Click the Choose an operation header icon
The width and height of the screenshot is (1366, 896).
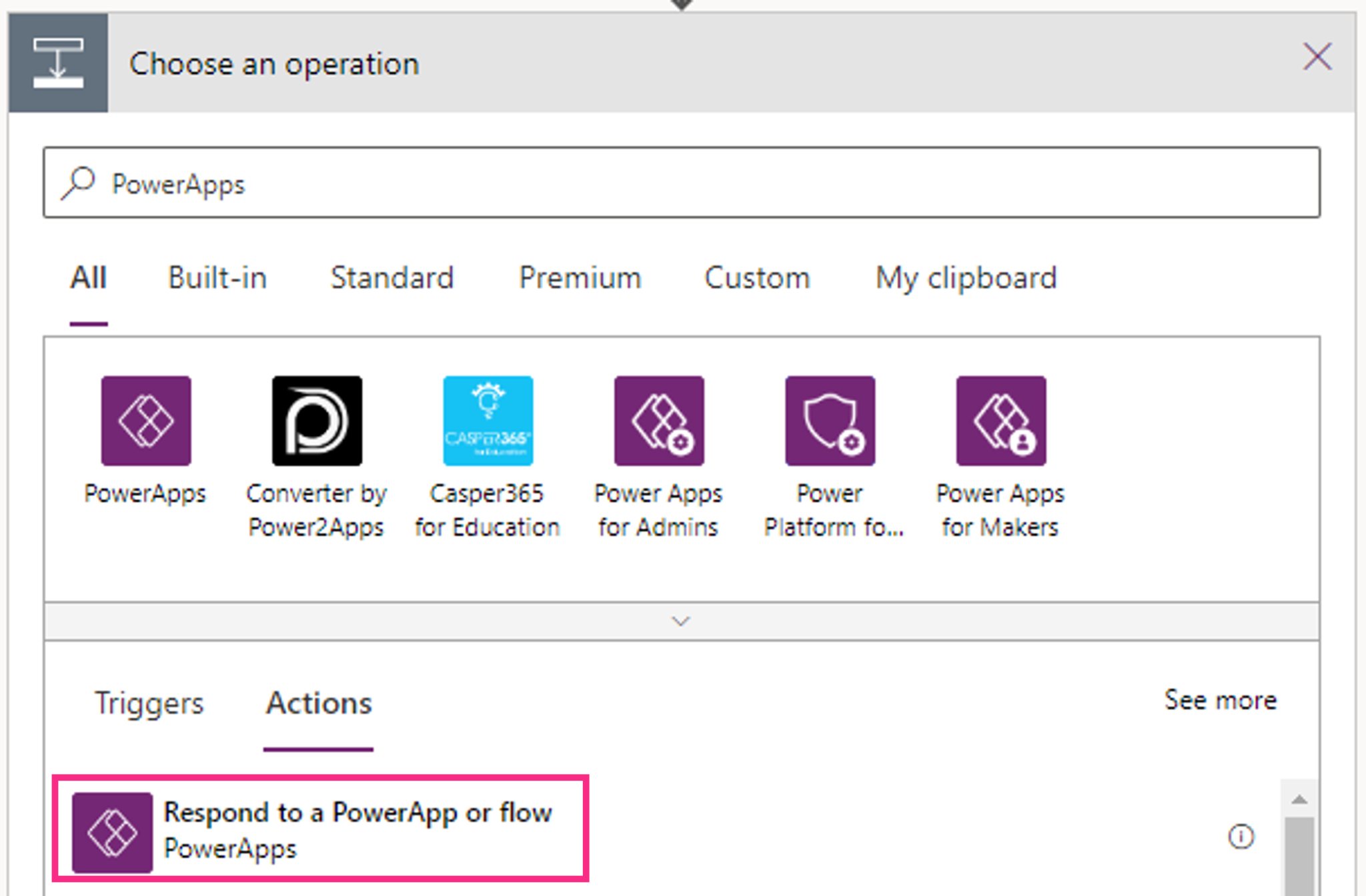click(59, 63)
